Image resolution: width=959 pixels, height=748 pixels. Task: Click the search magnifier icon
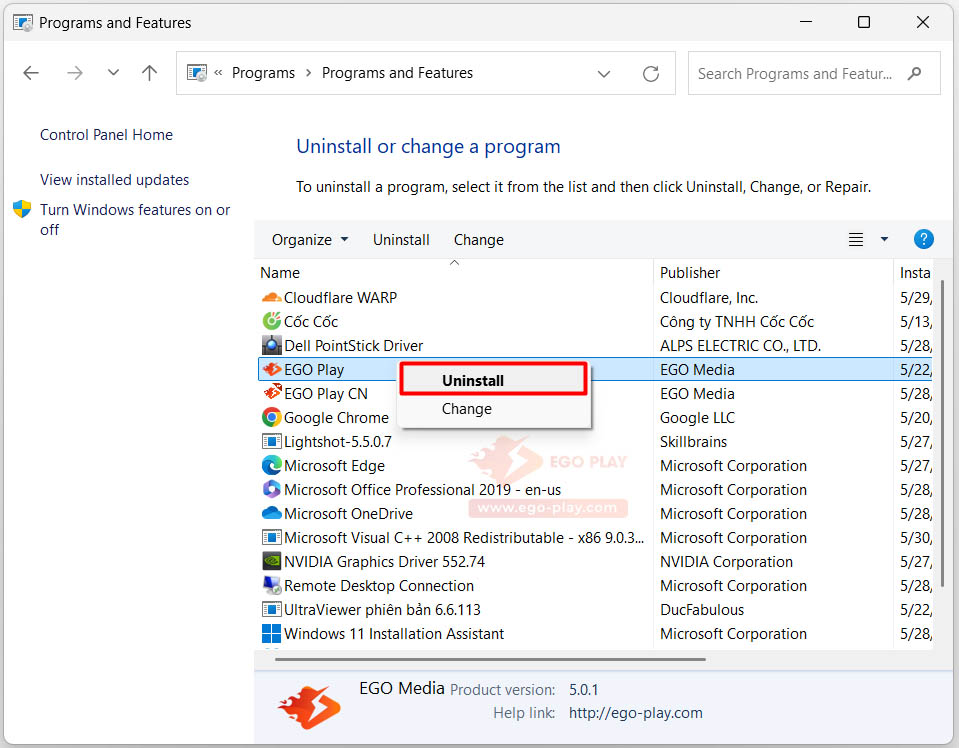click(914, 73)
